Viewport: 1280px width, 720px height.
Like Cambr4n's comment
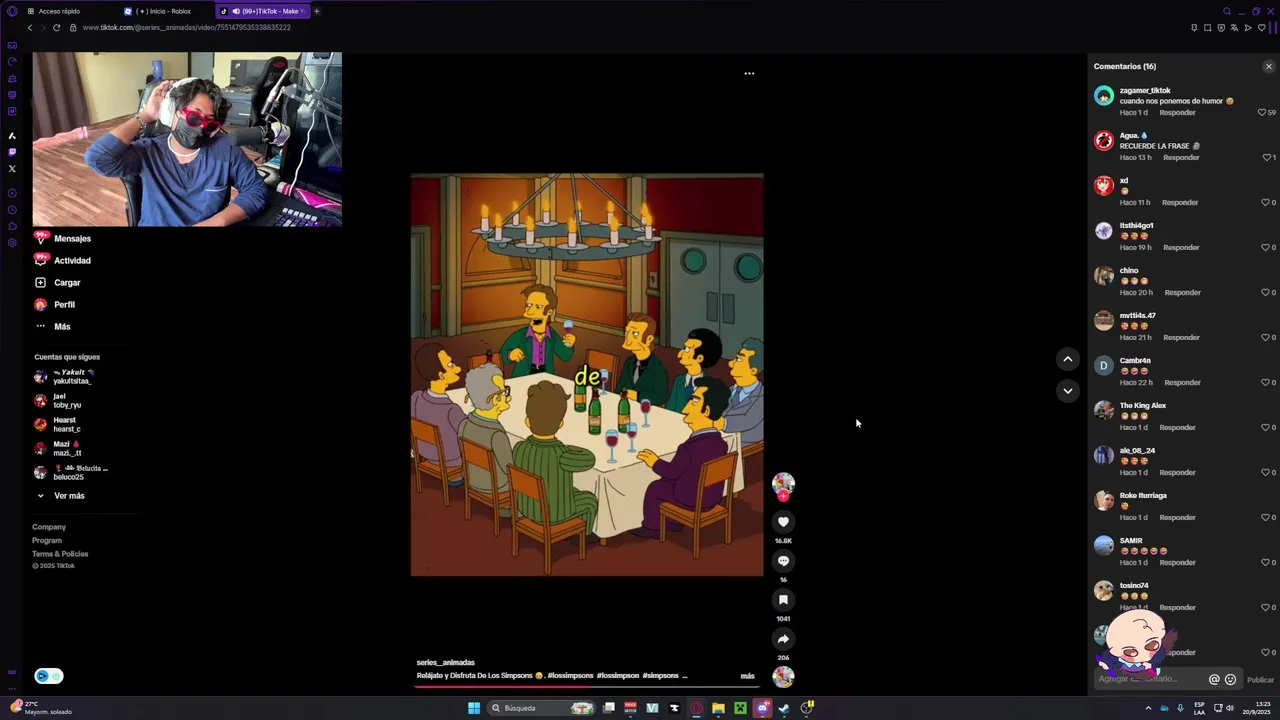coord(1266,383)
